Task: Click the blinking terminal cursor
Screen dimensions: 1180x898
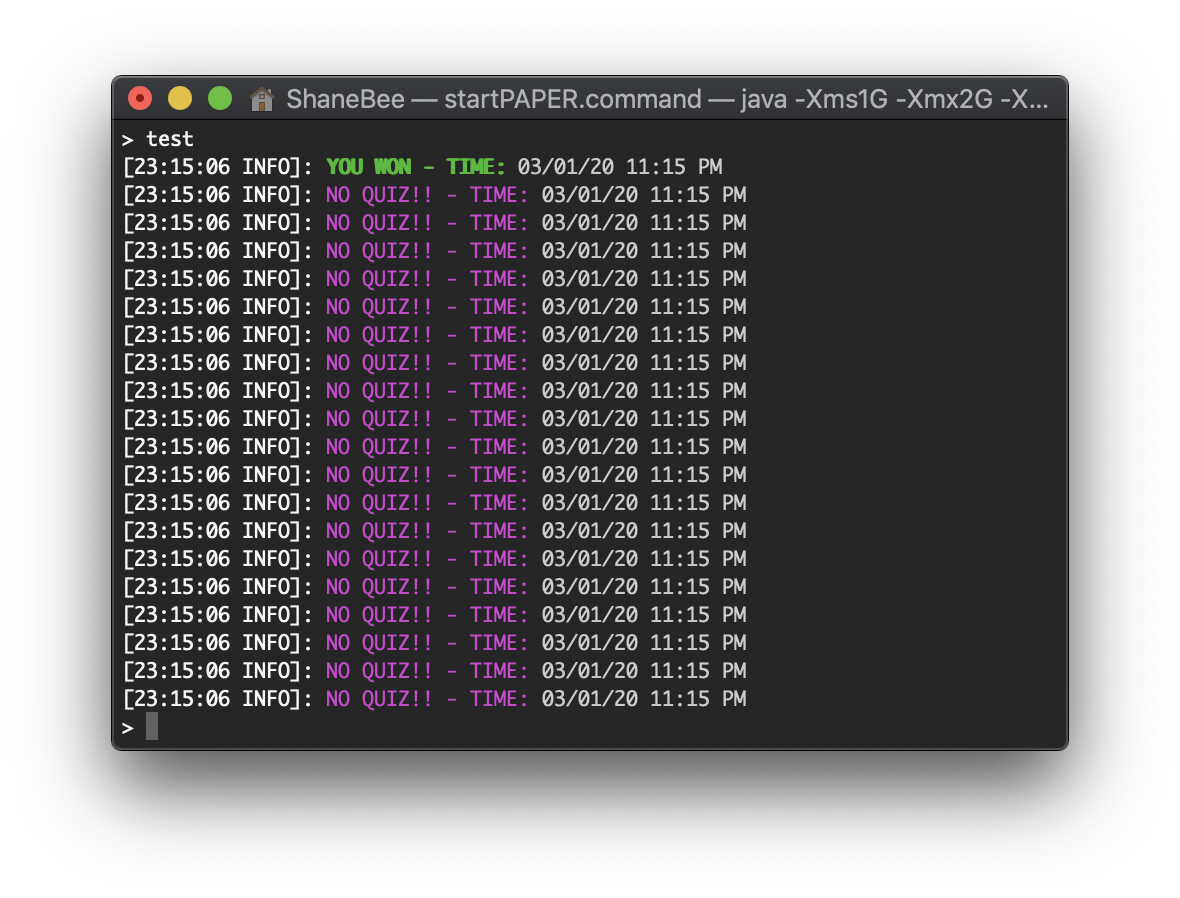Action: pyautogui.click(x=151, y=726)
